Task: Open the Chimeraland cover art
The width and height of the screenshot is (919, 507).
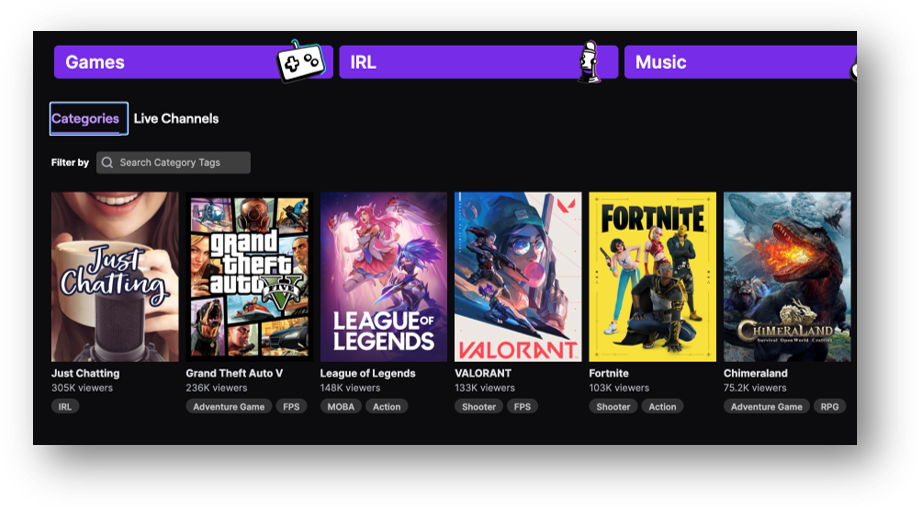Action: [x=787, y=277]
